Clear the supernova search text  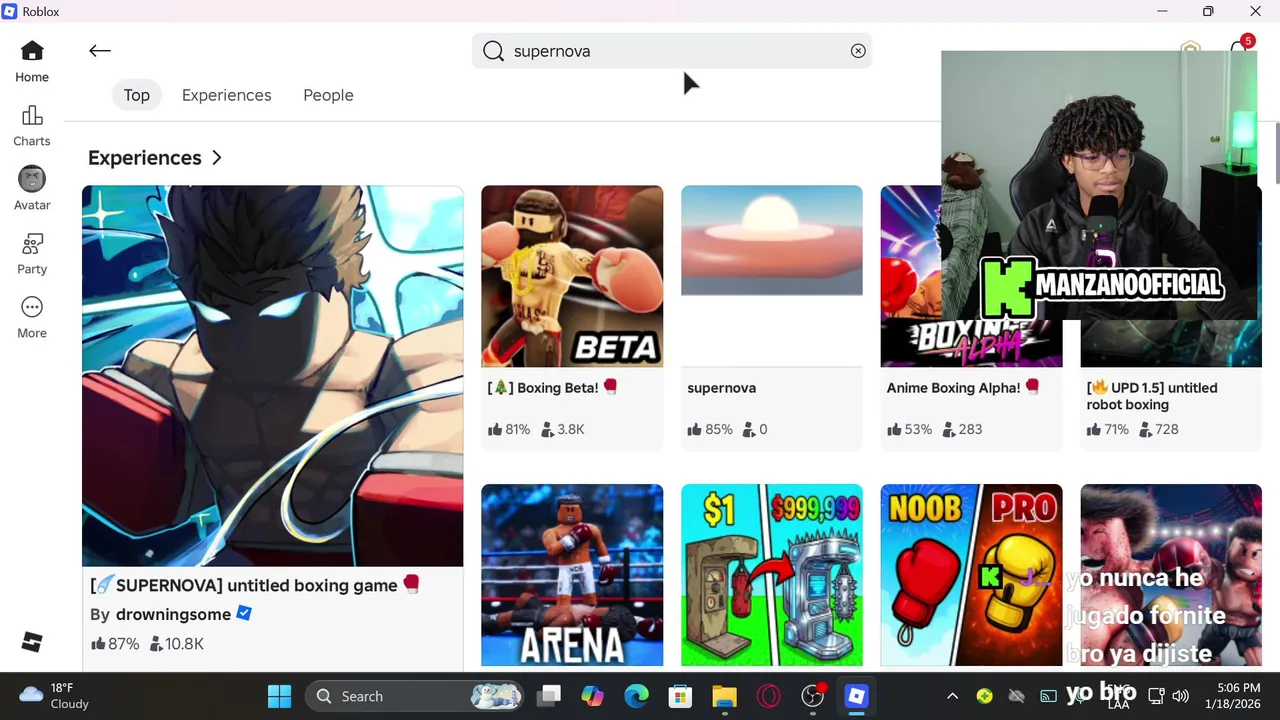click(858, 51)
